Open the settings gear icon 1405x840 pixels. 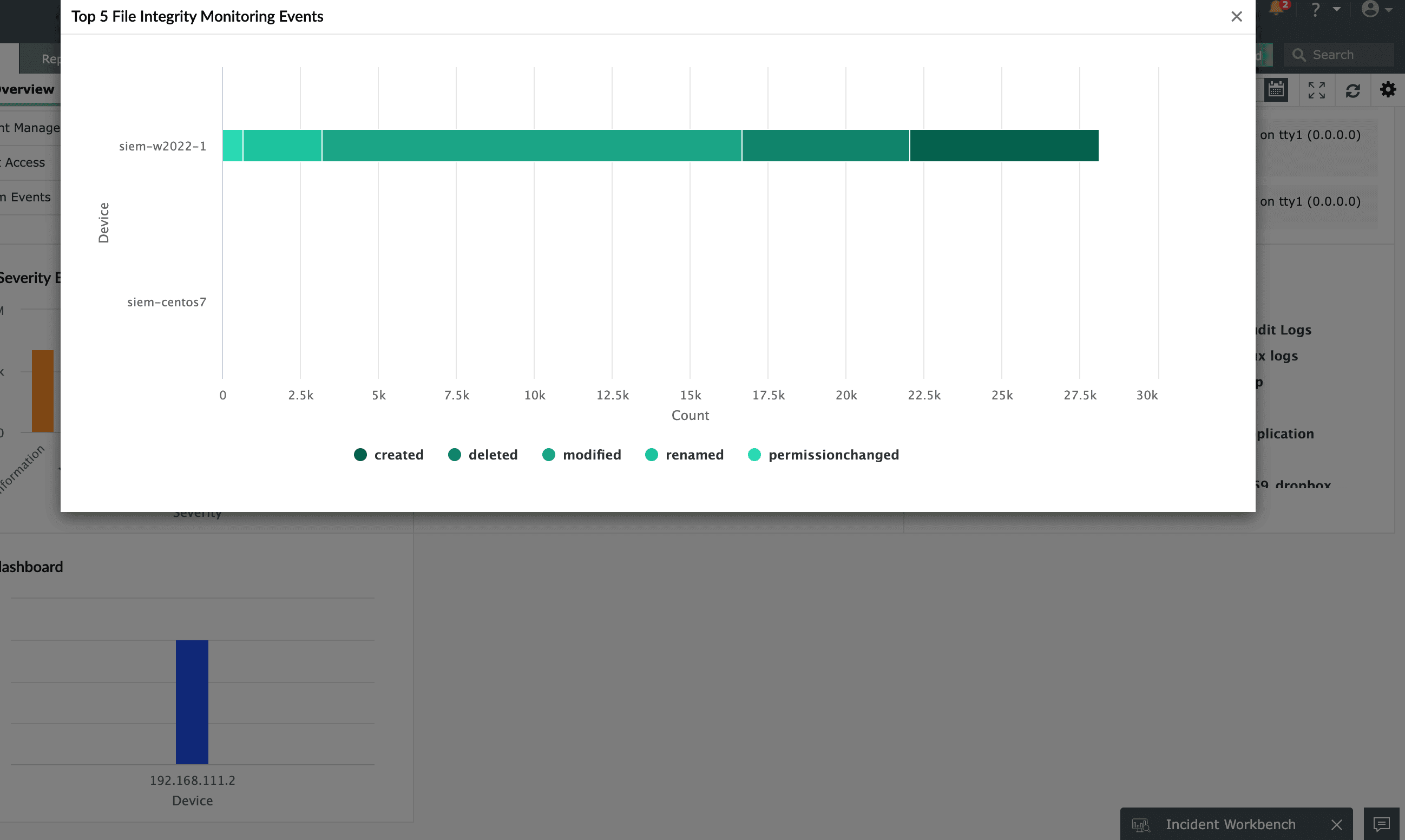1388,89
